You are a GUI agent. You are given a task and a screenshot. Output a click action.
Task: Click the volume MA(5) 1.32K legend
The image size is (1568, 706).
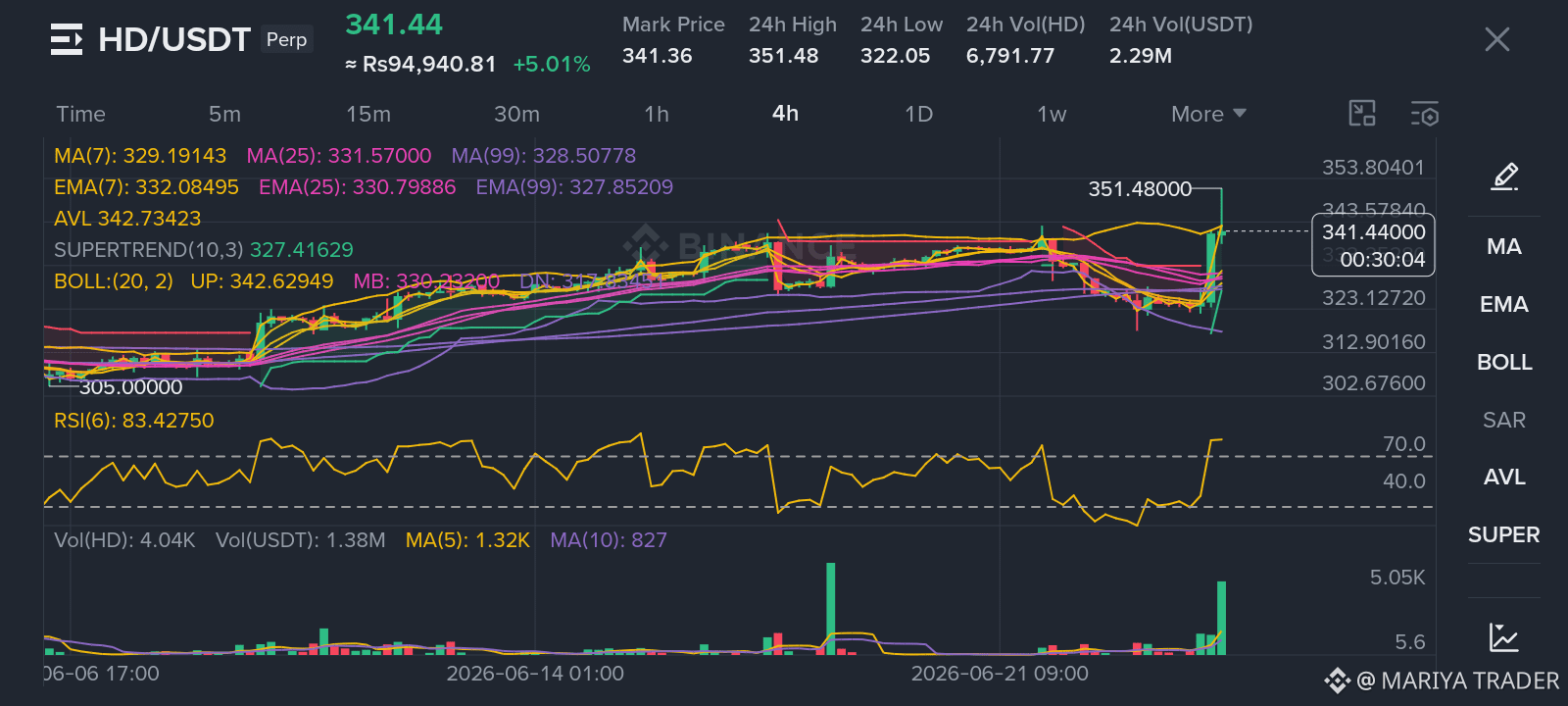(x=467, y=540)
